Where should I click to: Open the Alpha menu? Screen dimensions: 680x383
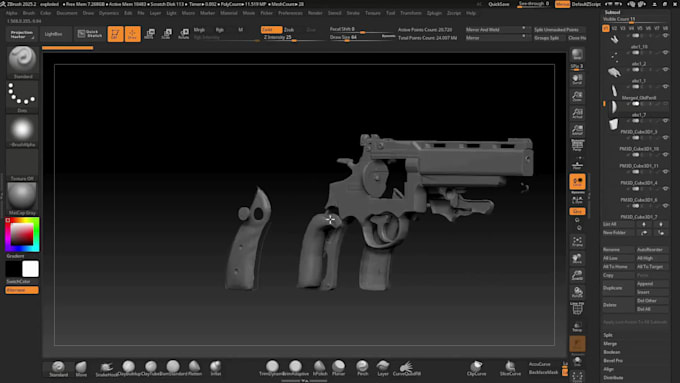click(12, 13)
